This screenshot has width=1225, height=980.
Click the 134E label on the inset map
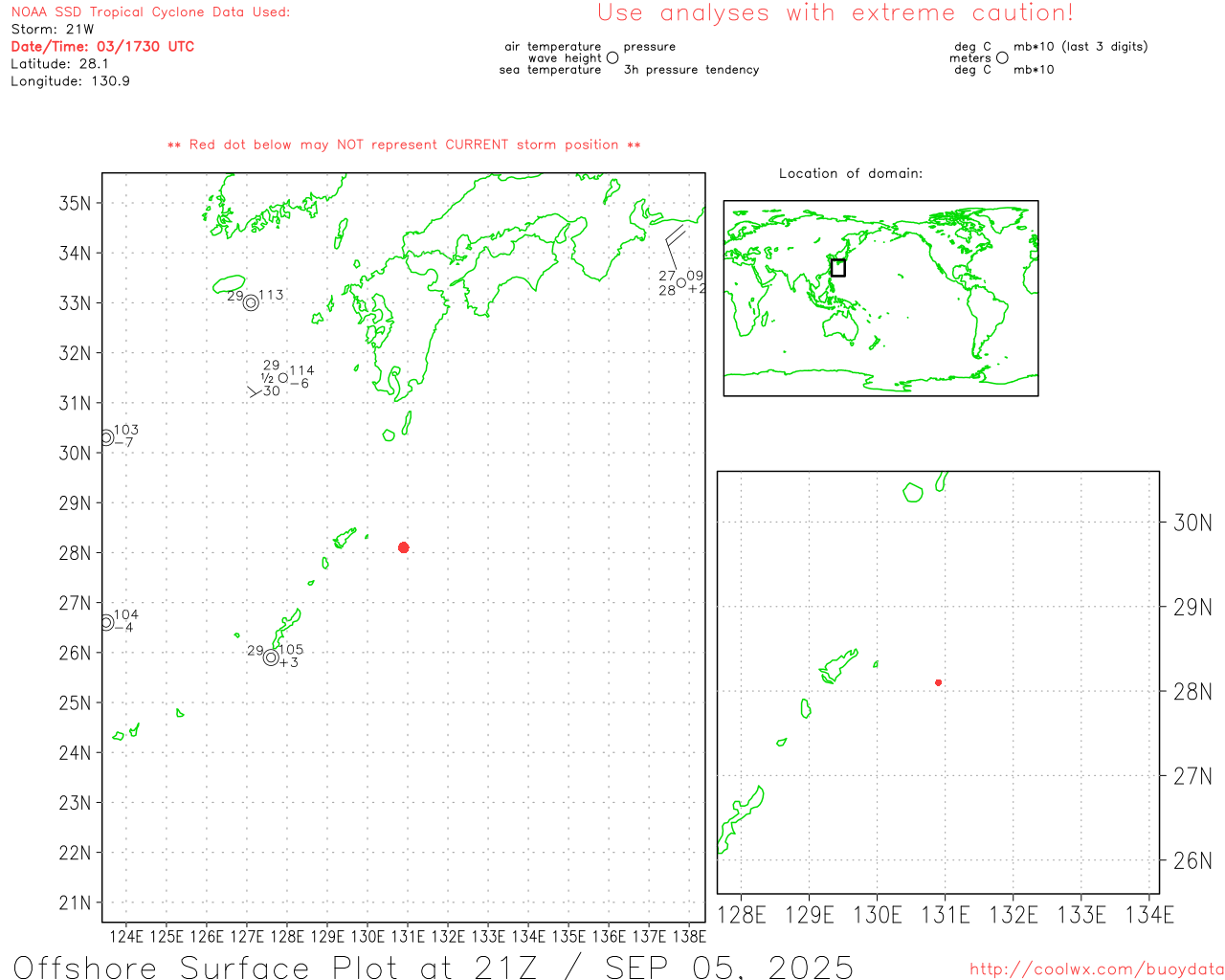pyautogui.click(x=1149, y=915)
